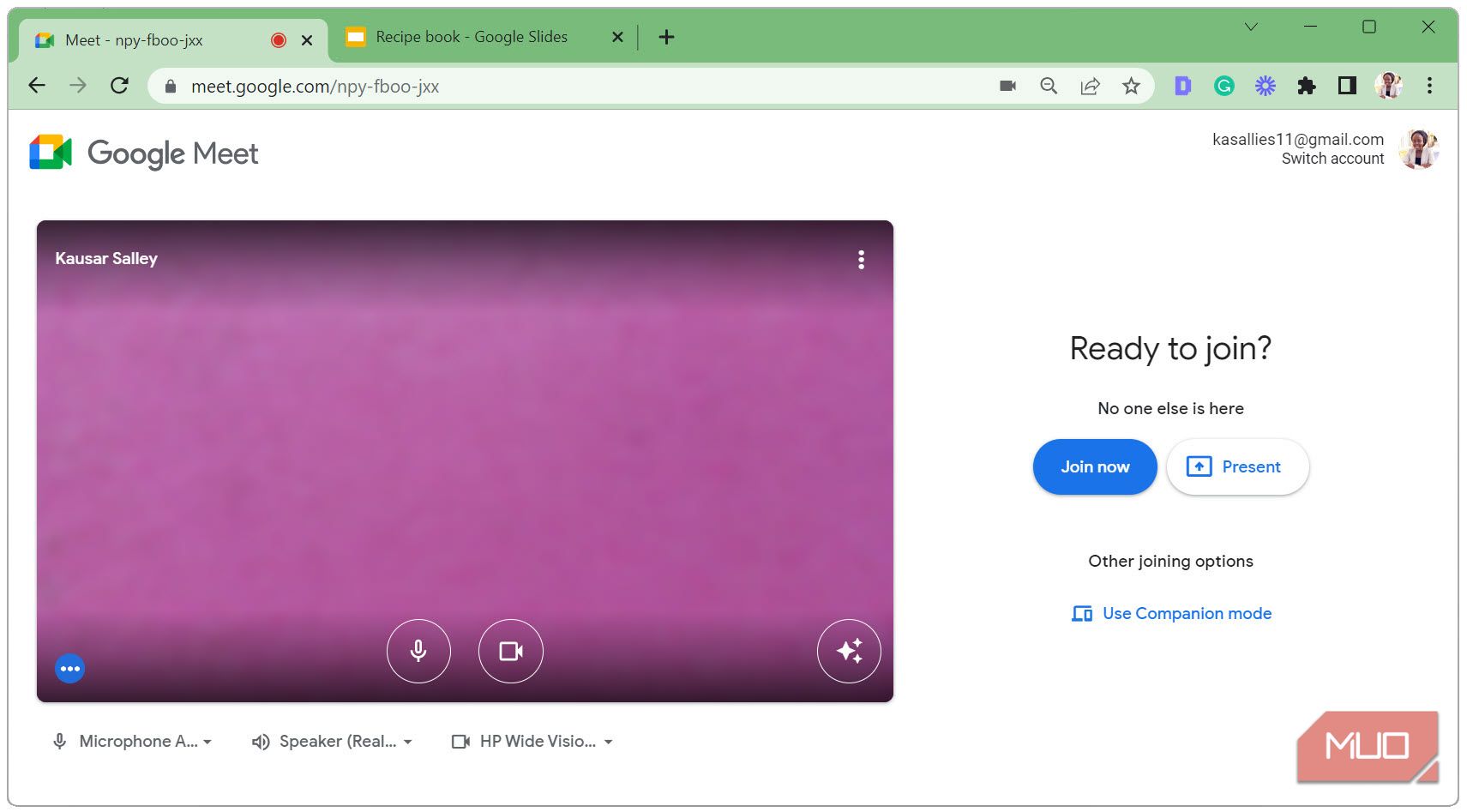
Task: Toggle the browser side panel
Action: click(1348, 86)
